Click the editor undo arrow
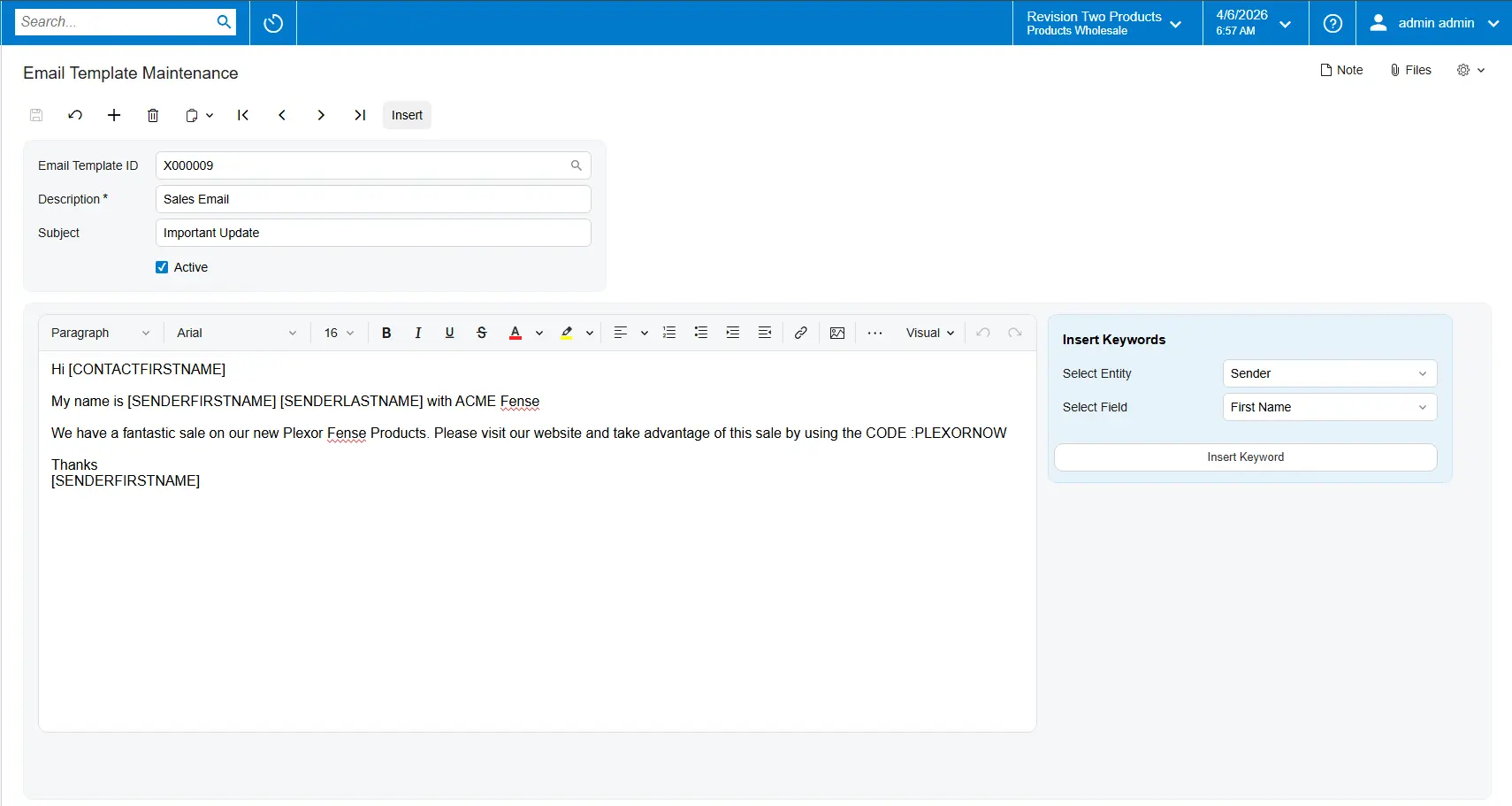This screenshot has height=806, width=1512. pos(983,333)
